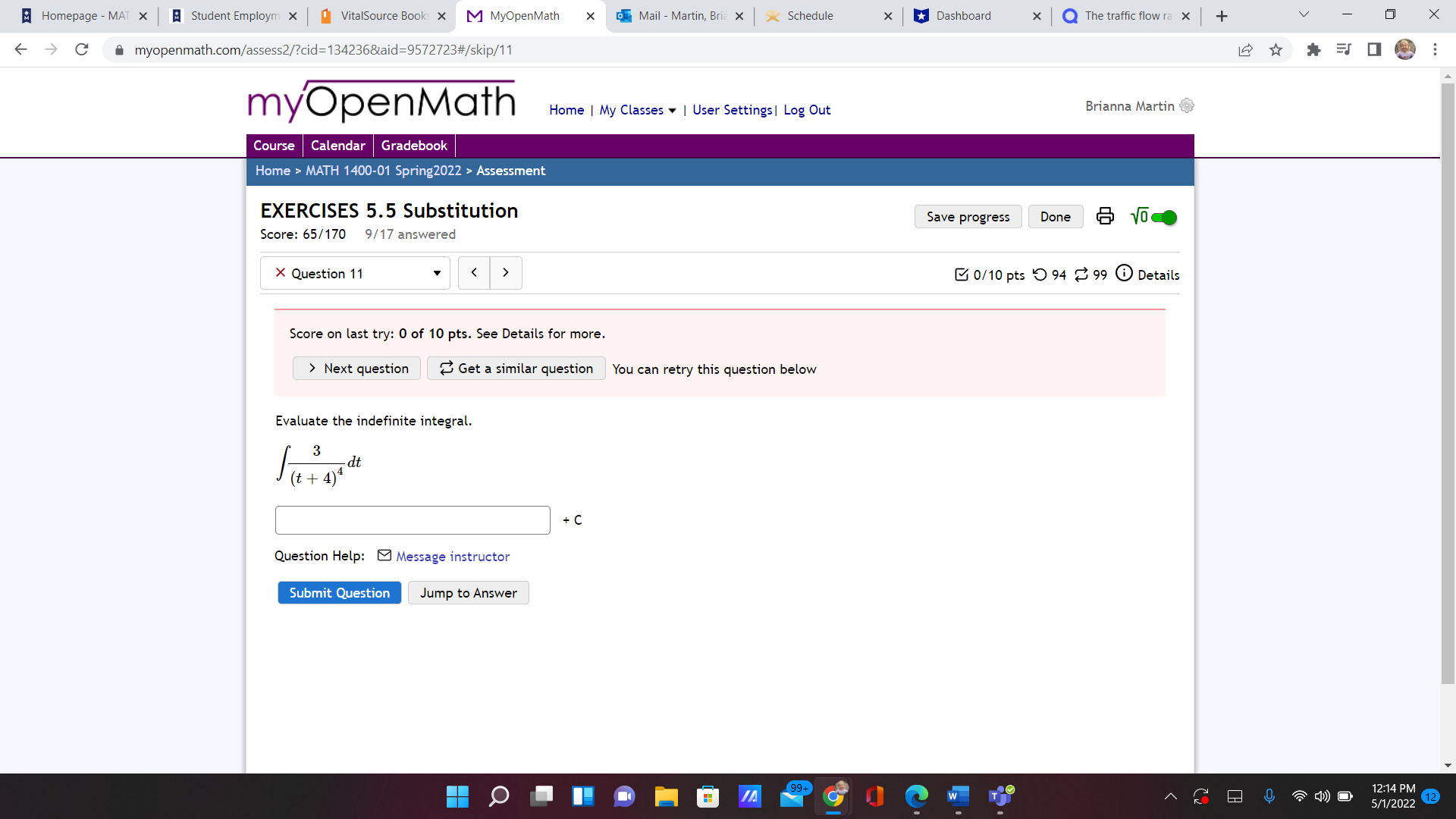1456x819 pixels.
Task: Click the Message instructor envelope icon
Action: pyautogui.click(x=384, y=556)
